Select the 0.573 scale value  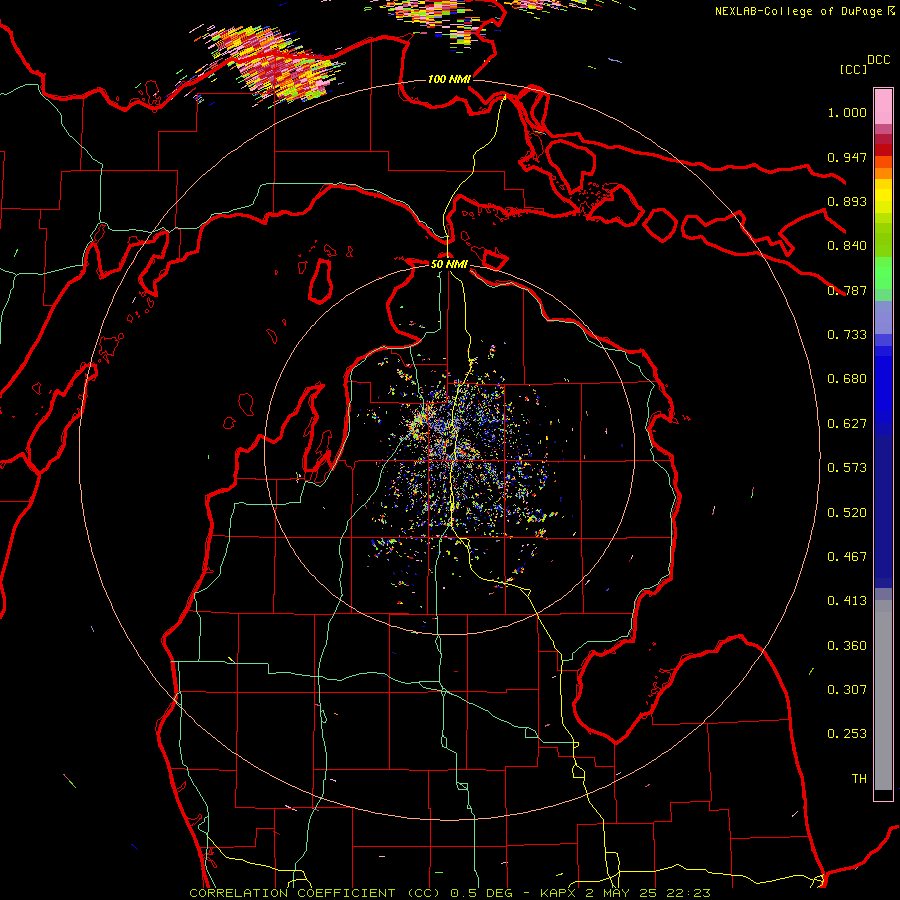(847, 468)
